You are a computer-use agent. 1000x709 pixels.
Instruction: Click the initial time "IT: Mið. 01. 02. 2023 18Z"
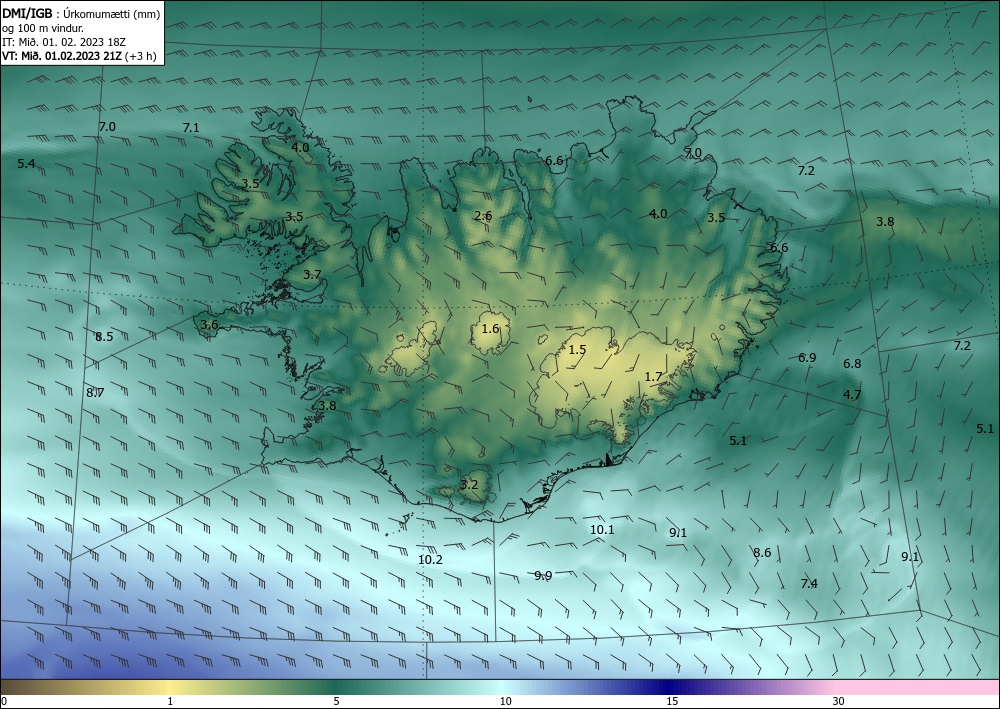click(x=64, y=41)
